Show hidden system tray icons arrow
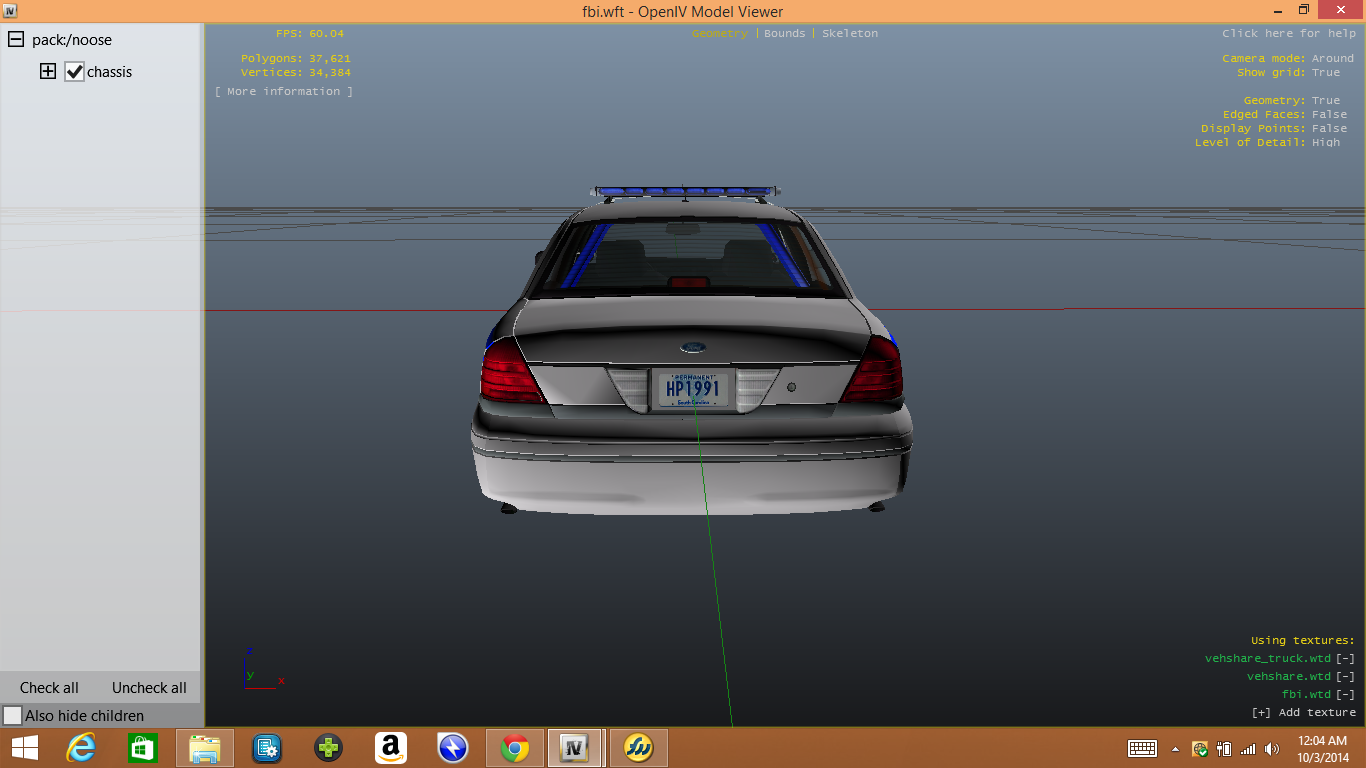Viewport: 1366px width, 768px height. 1175,749
